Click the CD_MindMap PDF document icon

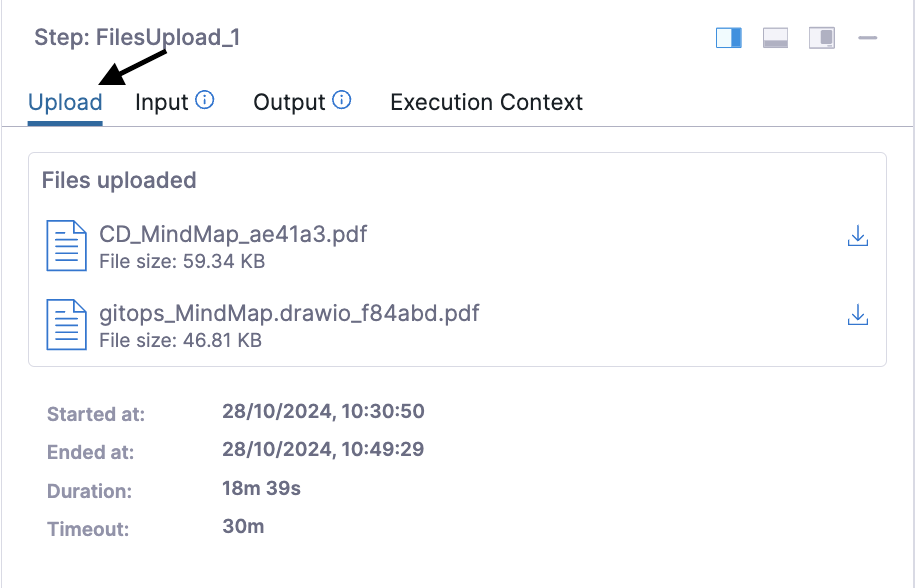point(67,246)
